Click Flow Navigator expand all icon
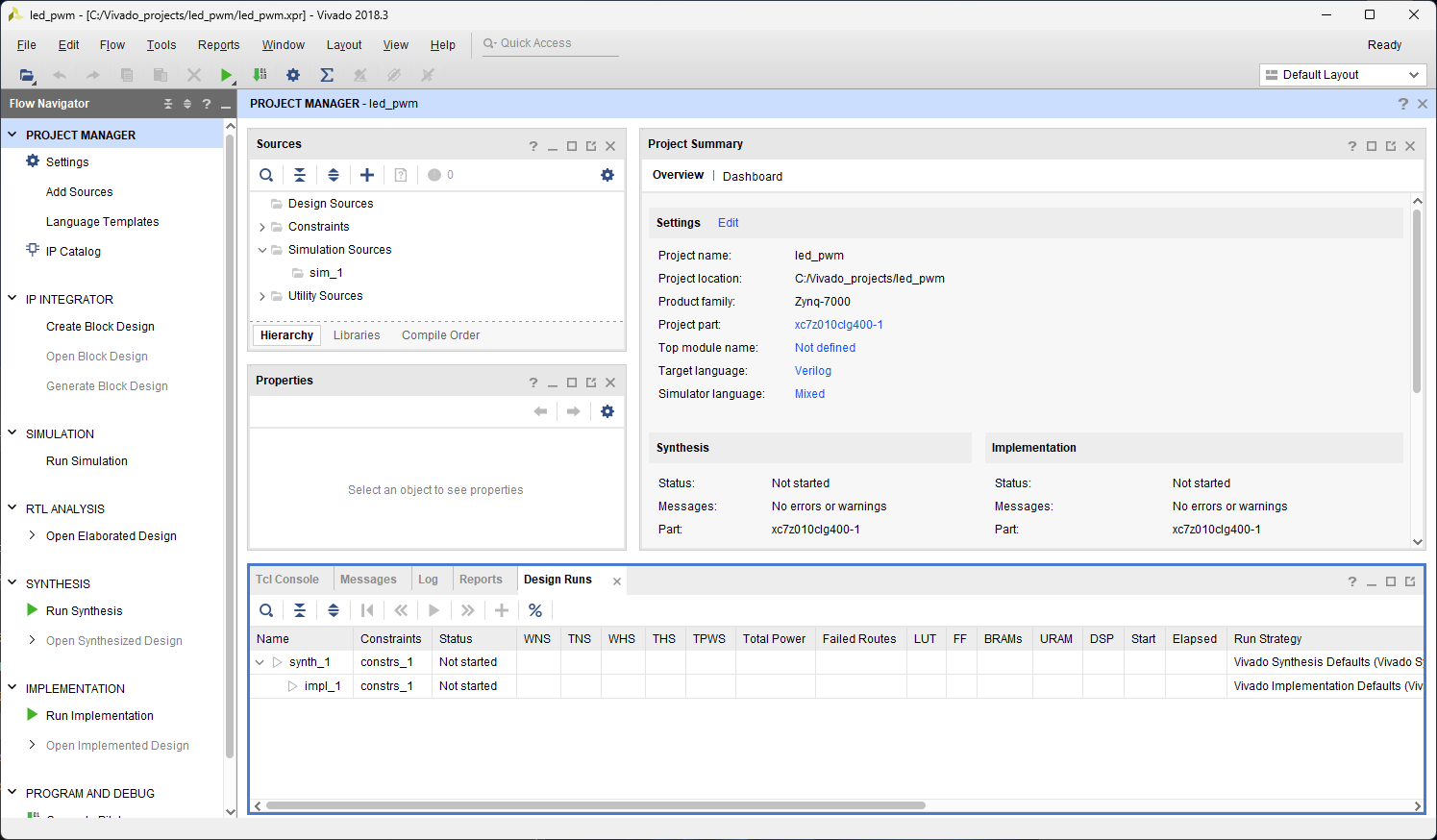Viewport: 1437px width, 840px height. coord(187,104)
